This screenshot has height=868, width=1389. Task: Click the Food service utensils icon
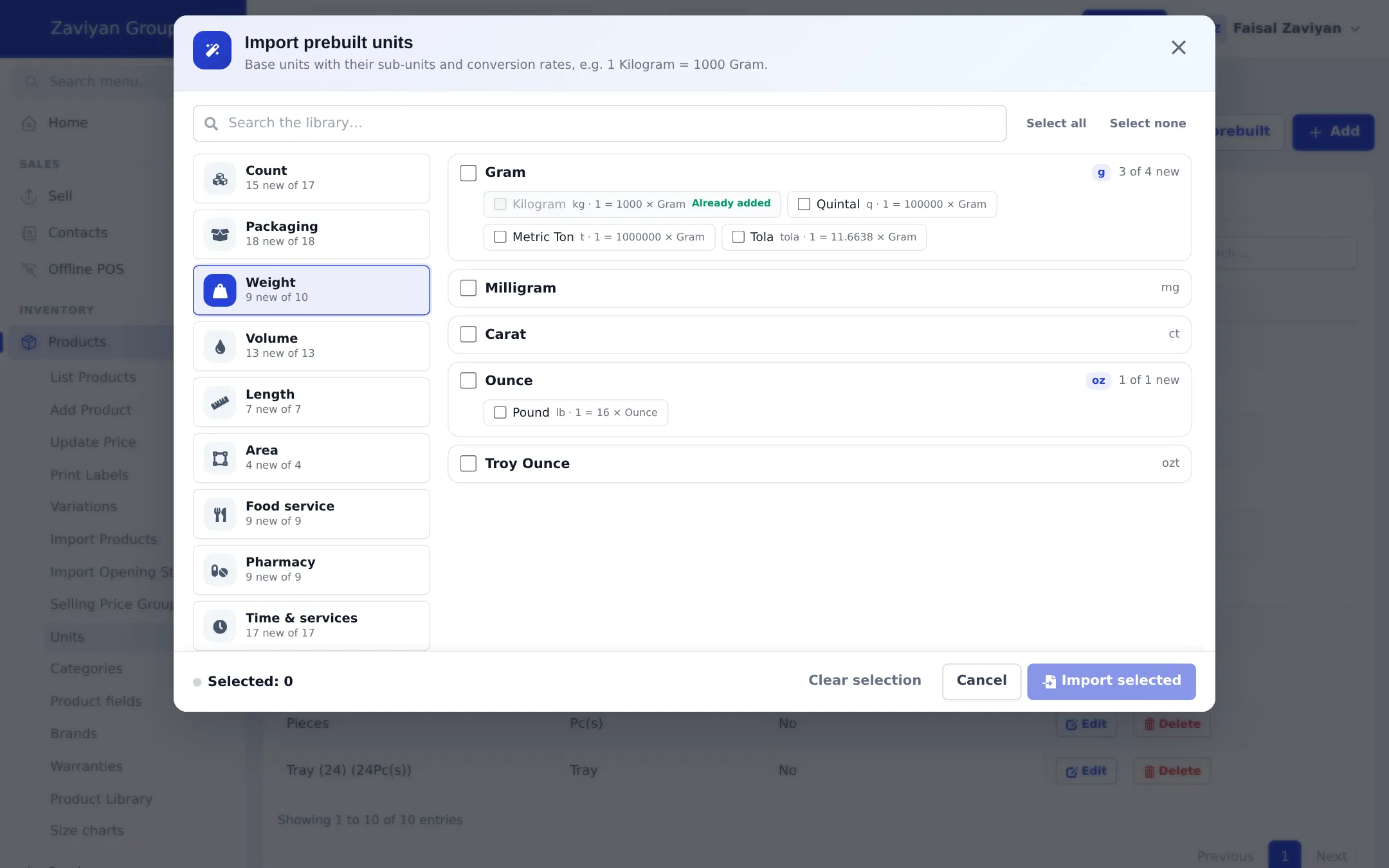point(220,514)
